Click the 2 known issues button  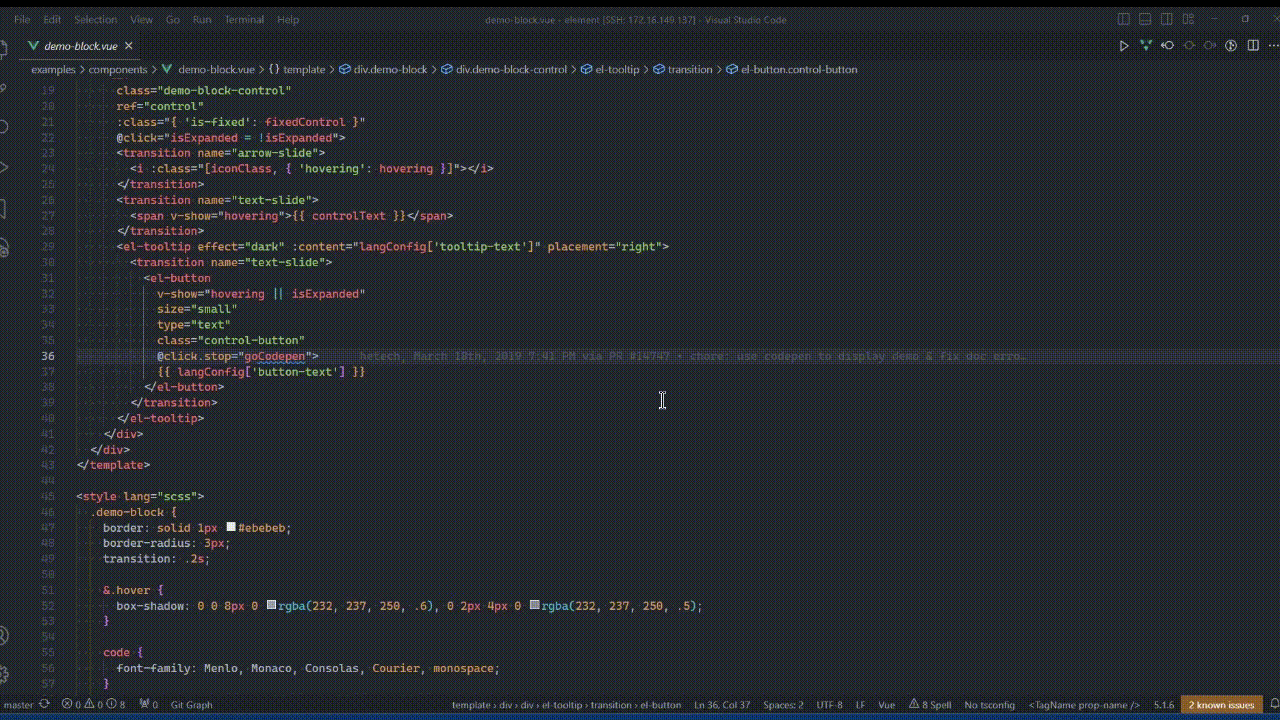click(1221, 705)
